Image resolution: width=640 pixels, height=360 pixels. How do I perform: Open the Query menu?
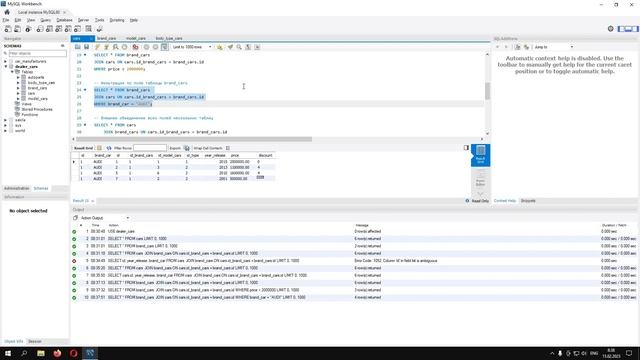tap(45, 20)
